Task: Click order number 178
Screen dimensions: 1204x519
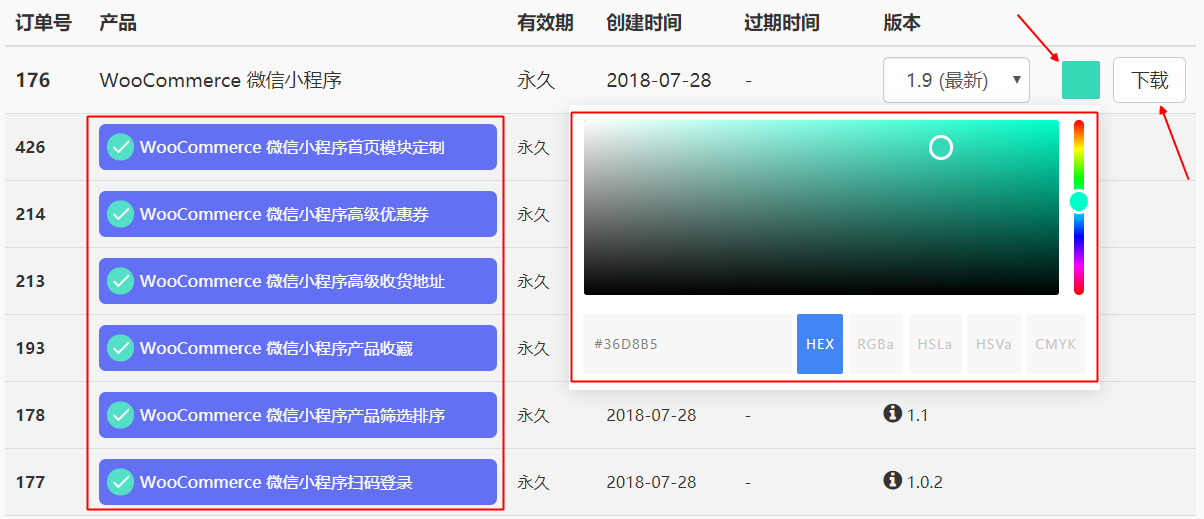Action: [30, 415]
